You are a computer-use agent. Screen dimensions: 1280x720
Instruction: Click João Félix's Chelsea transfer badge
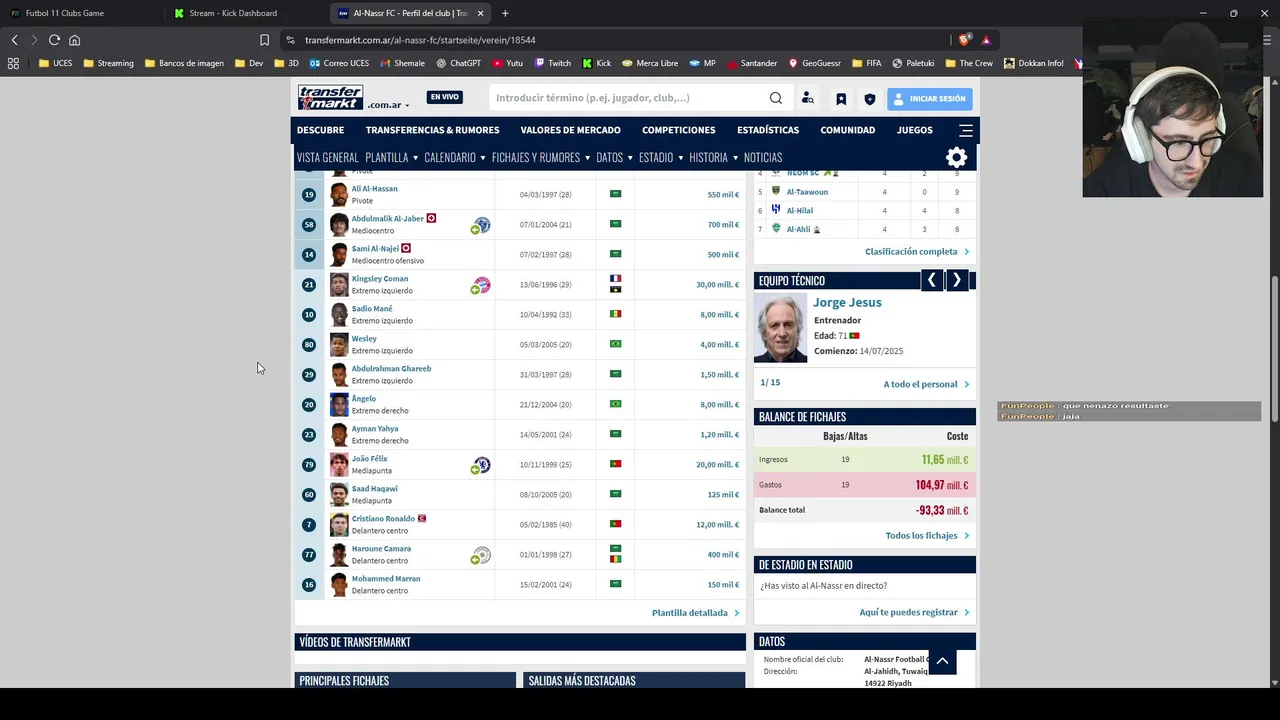tap(481, 465)
